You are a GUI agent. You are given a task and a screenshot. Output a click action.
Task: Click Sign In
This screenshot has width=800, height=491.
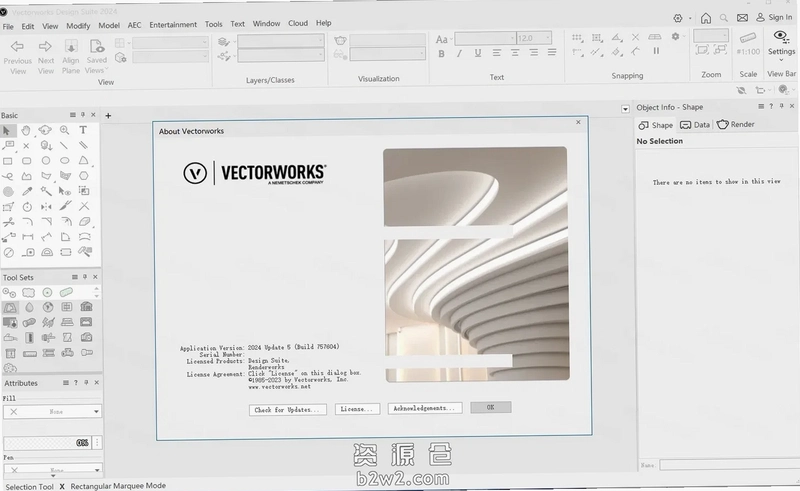[774, 17]
